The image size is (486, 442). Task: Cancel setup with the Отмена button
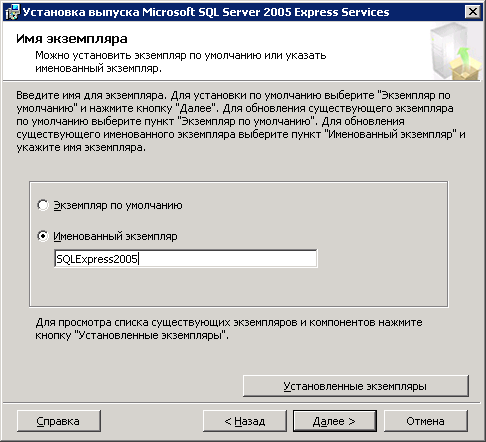[426, 421]
